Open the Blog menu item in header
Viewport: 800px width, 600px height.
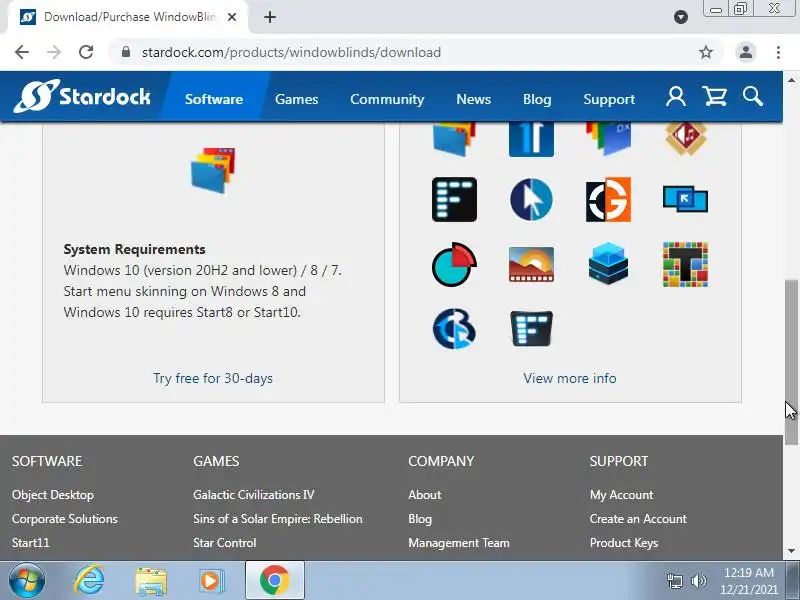[537, 99]
